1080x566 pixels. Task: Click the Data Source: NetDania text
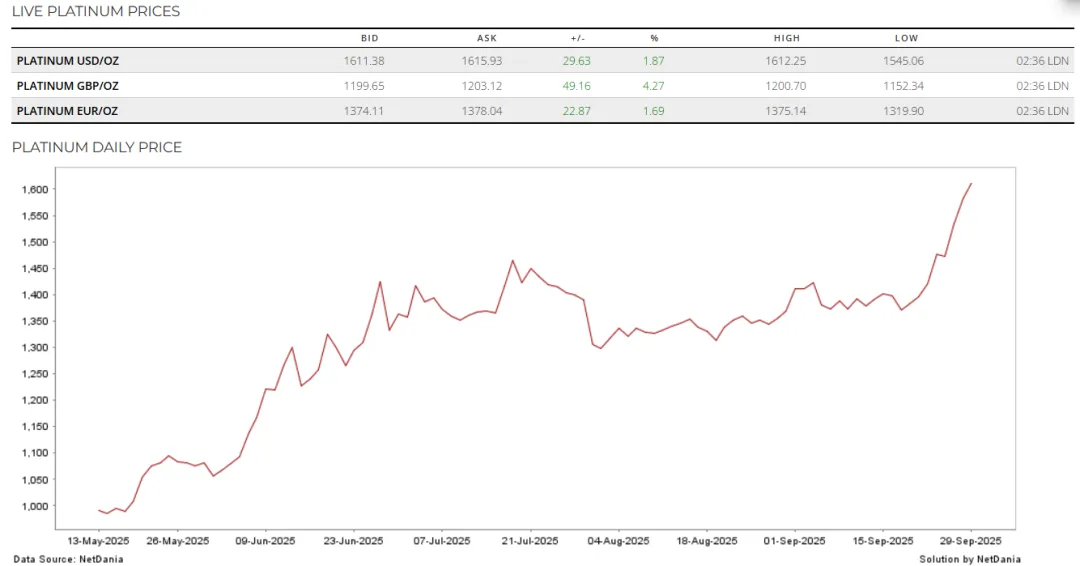click(x=68, y=559)
